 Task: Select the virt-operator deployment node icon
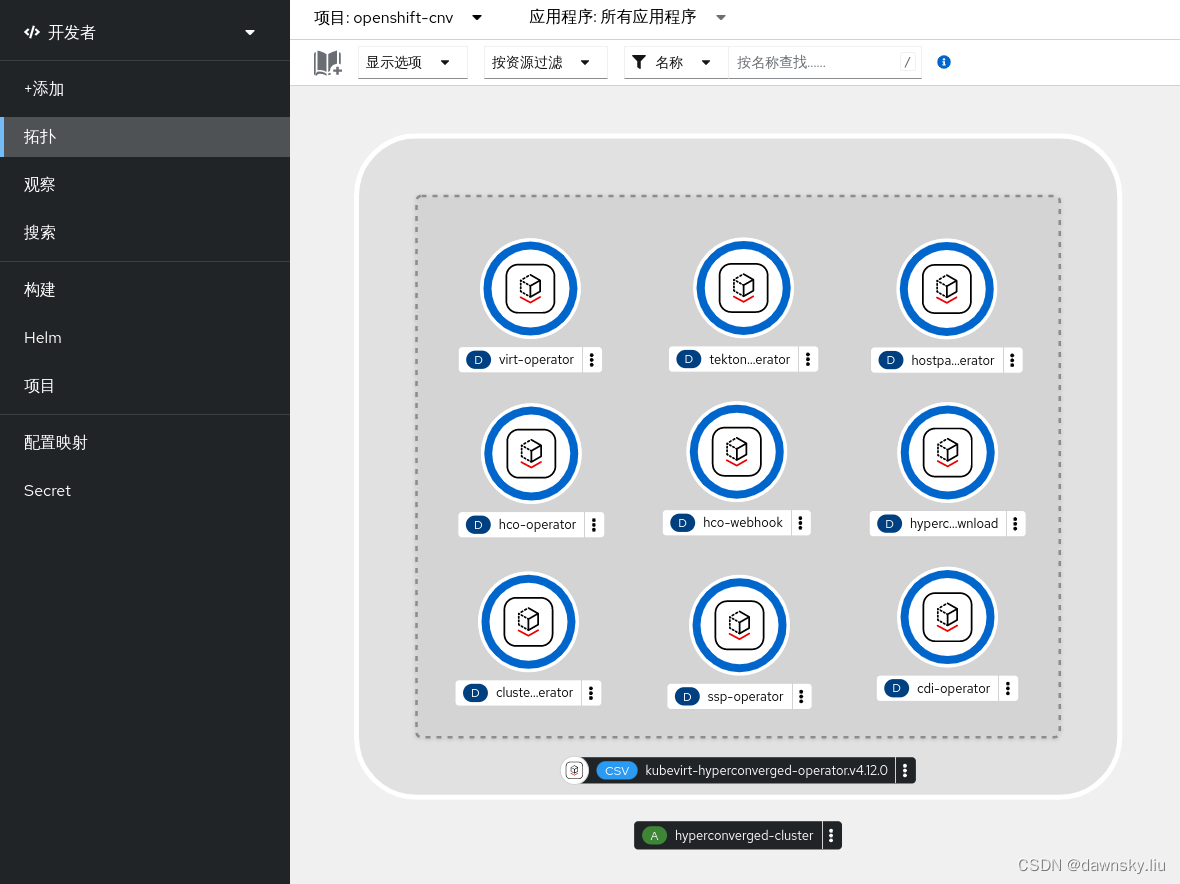[530, 288]
